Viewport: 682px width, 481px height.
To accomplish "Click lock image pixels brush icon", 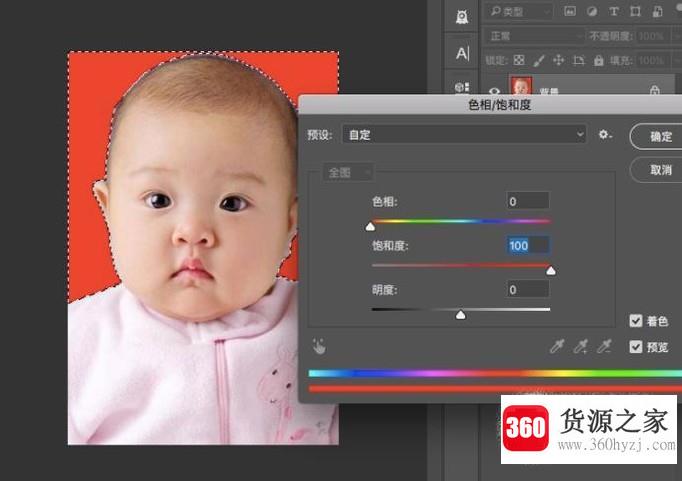I will [539, 60].
